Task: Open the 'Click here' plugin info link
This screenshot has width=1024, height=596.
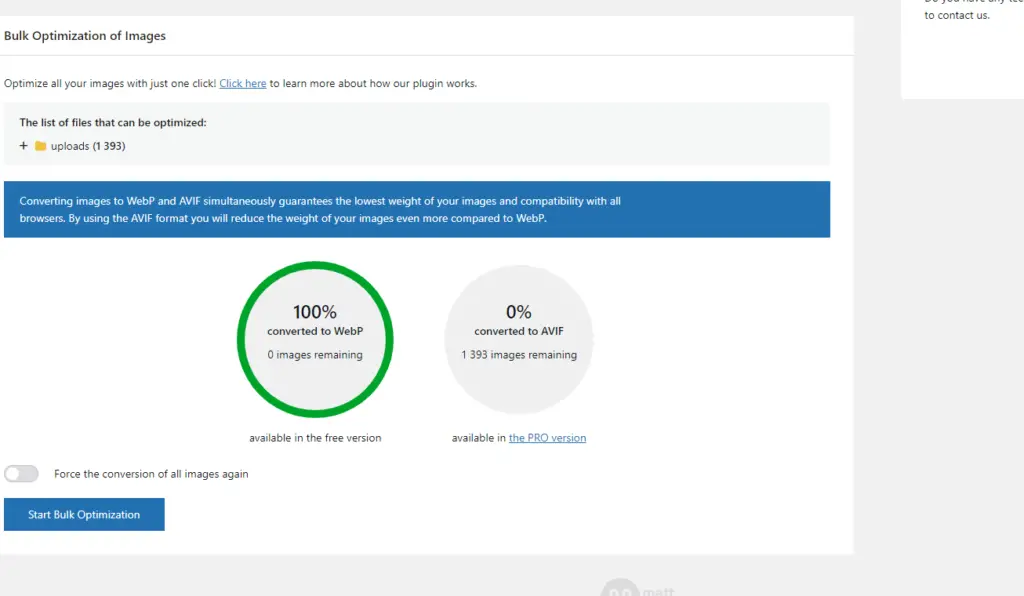Action: [x=243, y=84]
